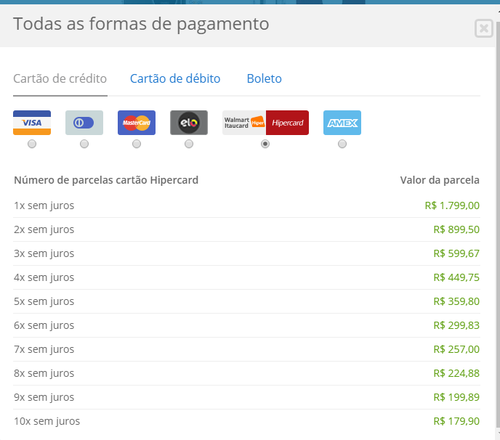Image resolution: width=500 pixels, height=440 pixels.
Task: Select the Hipercard radio button
Action: click(265, 144)
